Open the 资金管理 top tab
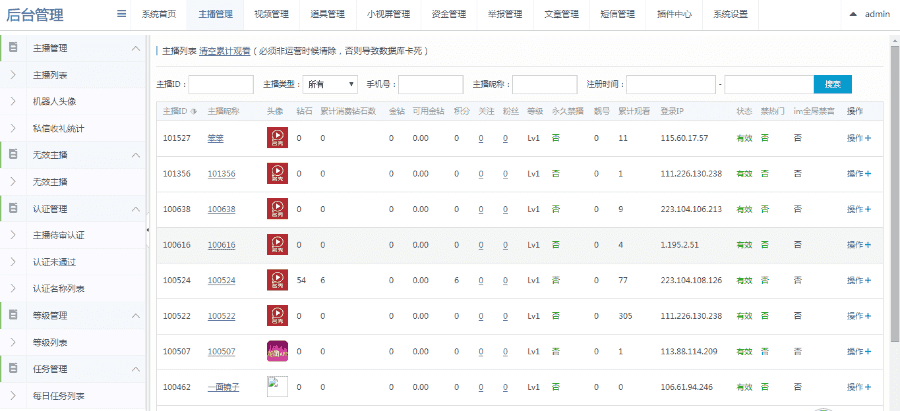Image resolution: width=900 pixels, height=411 pixels. click(449, 14)
